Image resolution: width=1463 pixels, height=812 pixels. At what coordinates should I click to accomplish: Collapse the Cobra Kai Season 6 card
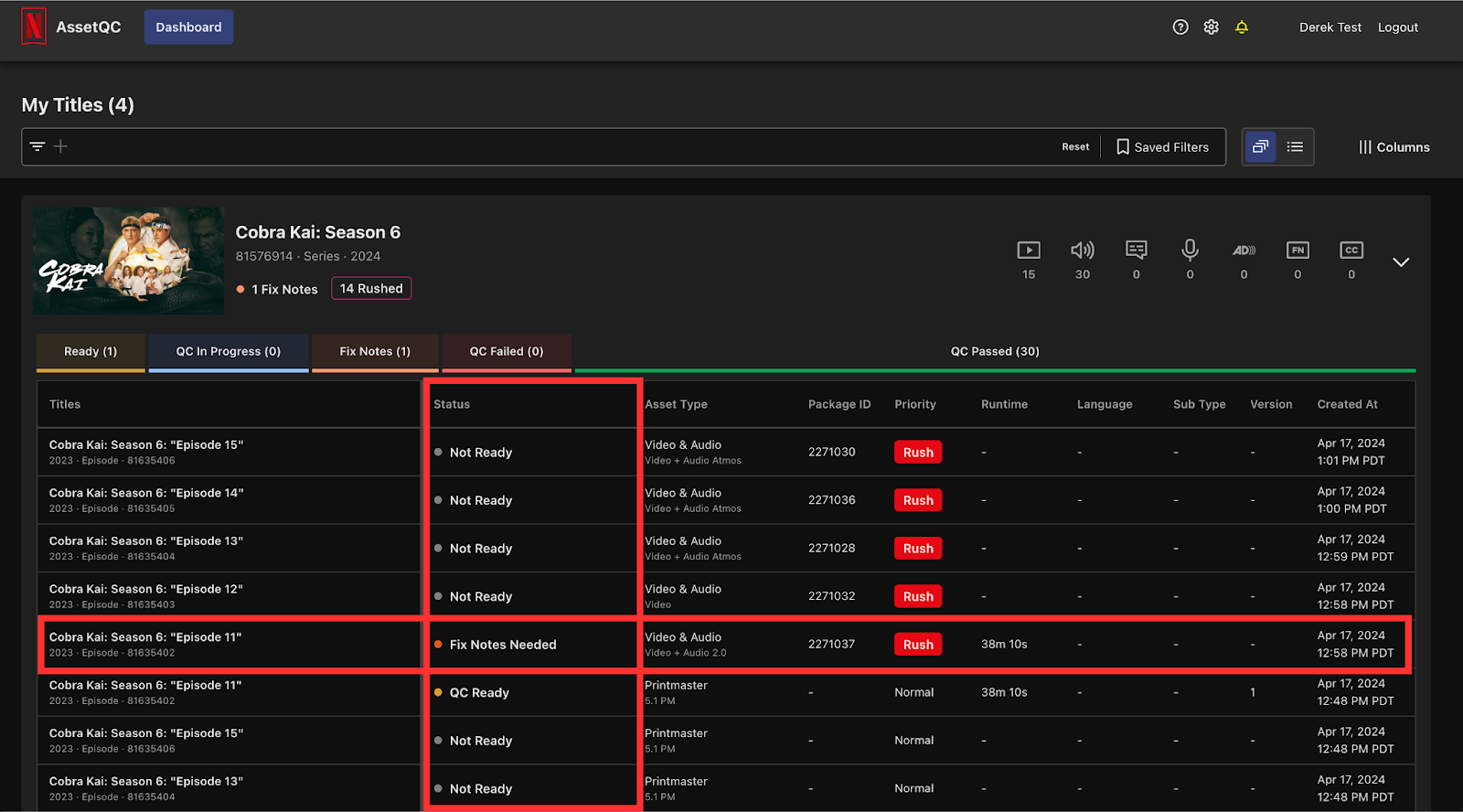click(x=1401, y=262)
